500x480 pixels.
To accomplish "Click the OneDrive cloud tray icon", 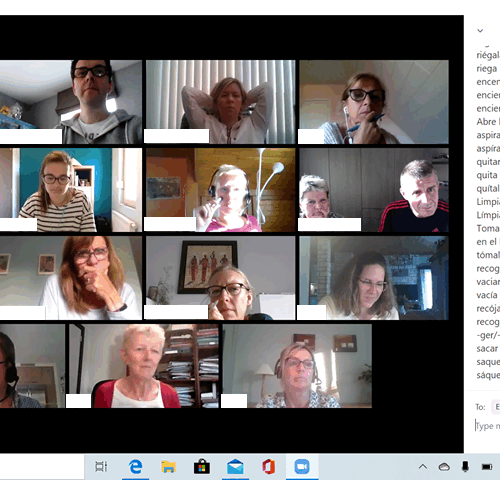I will pyautogui.click(x=444, y=467).
